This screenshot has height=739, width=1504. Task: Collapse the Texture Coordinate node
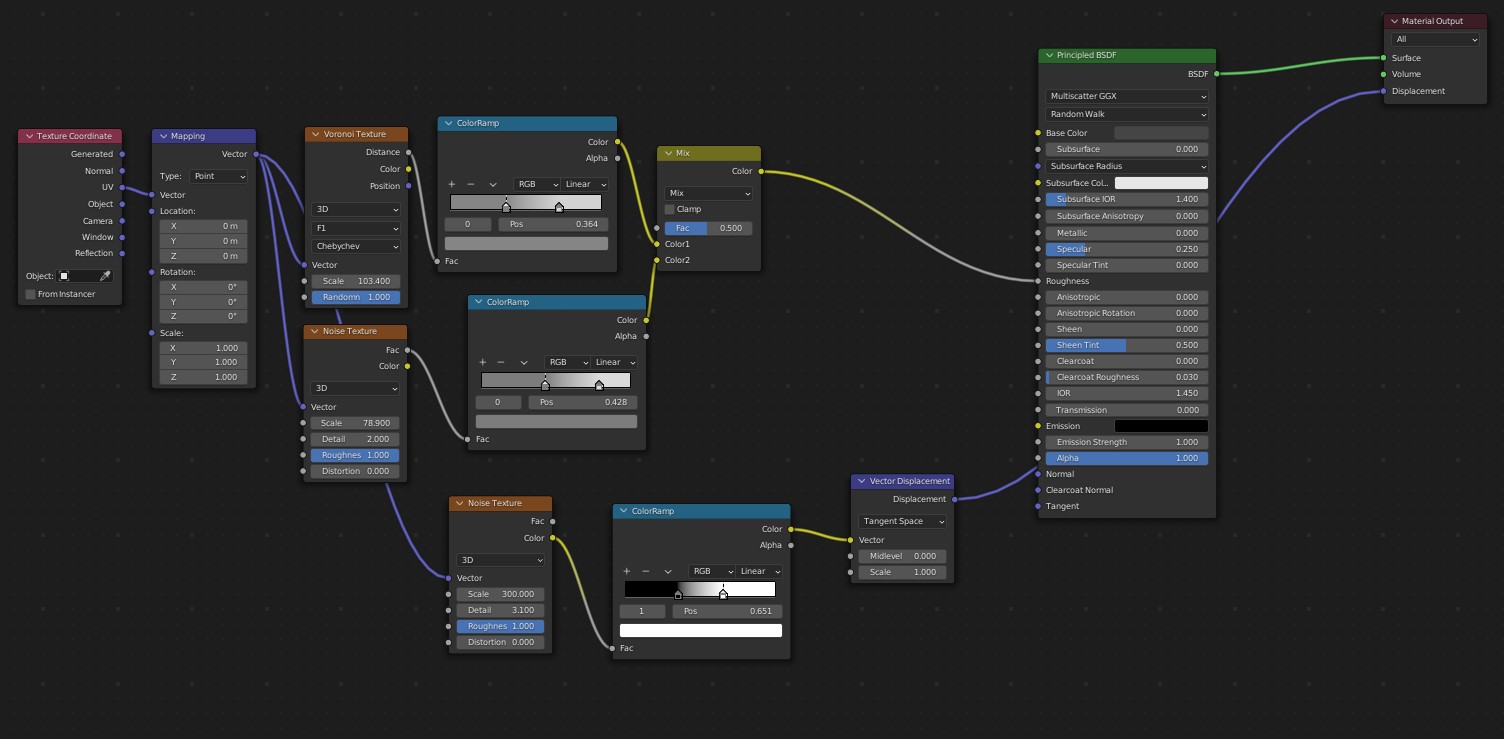28,136
